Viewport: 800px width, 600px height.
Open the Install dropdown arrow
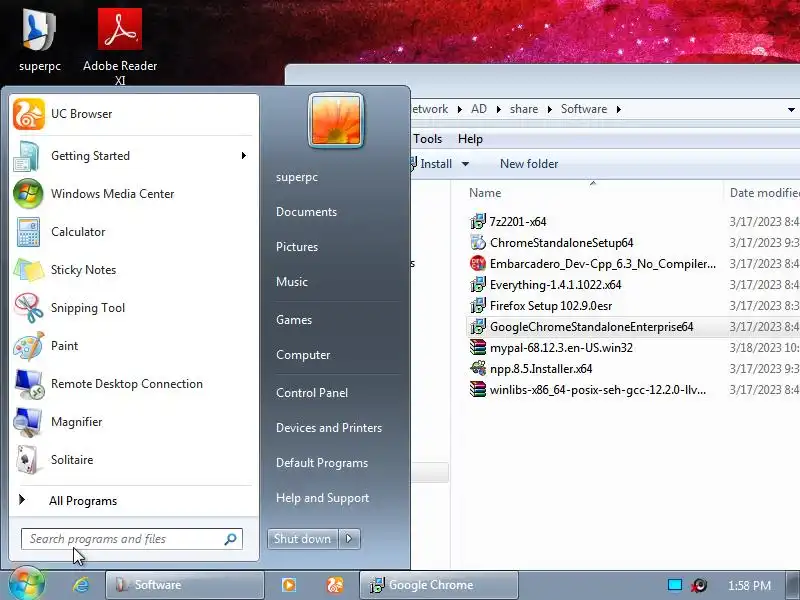click(465, 164)
